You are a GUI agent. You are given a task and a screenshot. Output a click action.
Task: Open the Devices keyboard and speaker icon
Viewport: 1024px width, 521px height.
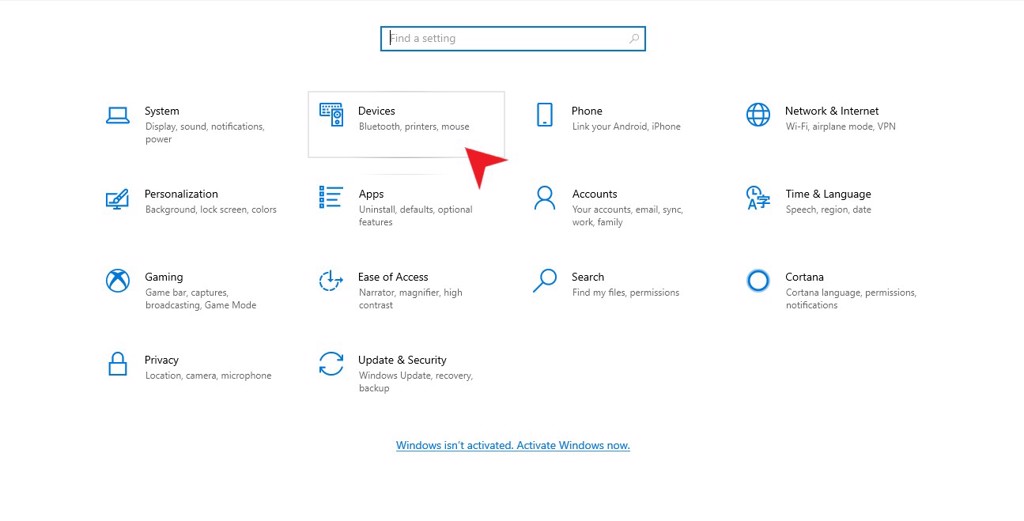pyautogui.click(x=331, y=115)
